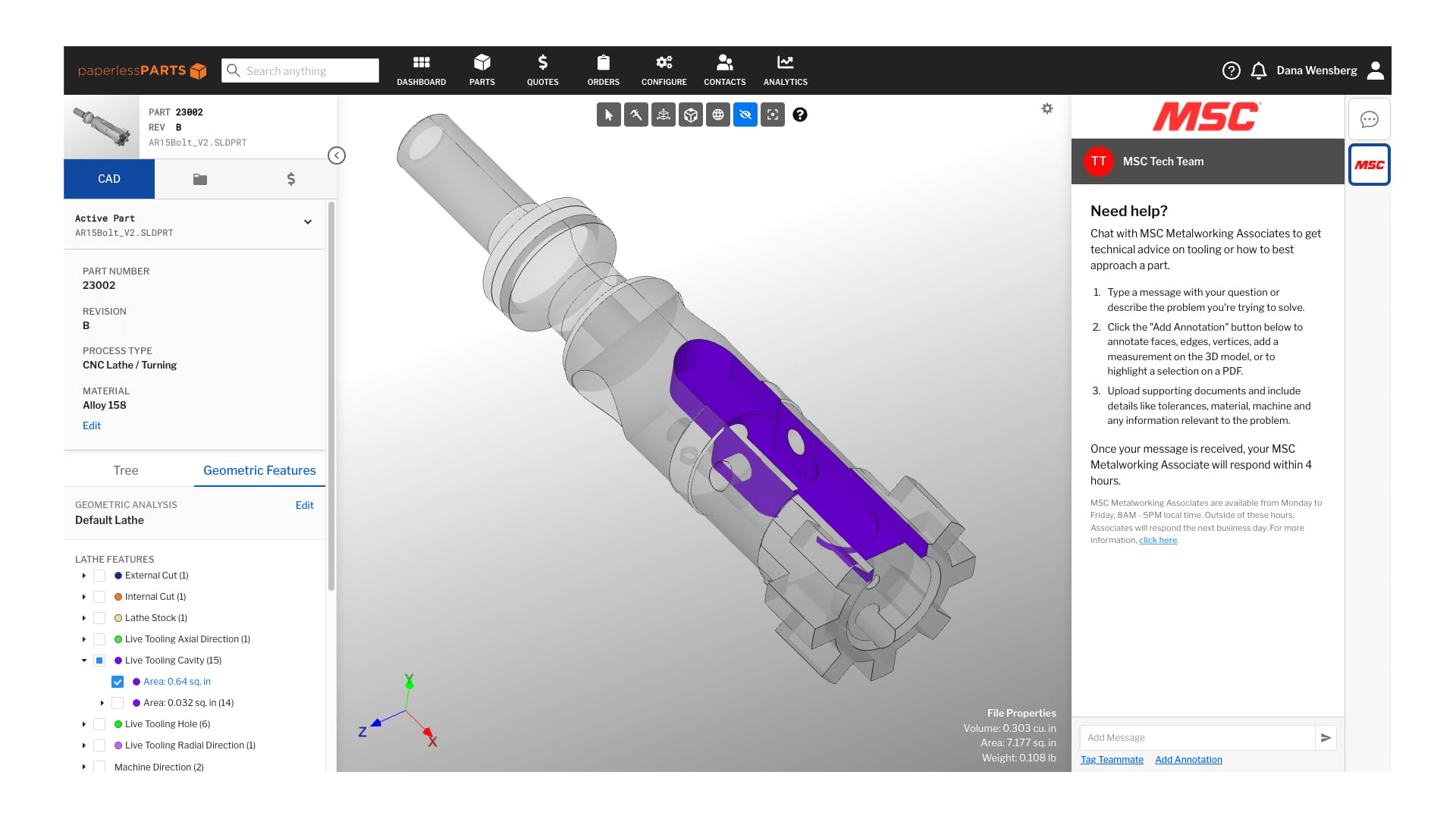Screen dimensions: 1456x819
Task: Check the Live Tooling Hole checkbox
Action: click(x=99, y=724)
